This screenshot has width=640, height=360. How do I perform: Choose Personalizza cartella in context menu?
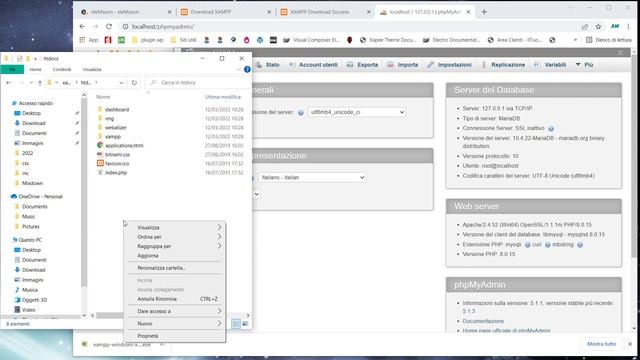(x=175, y=268)
